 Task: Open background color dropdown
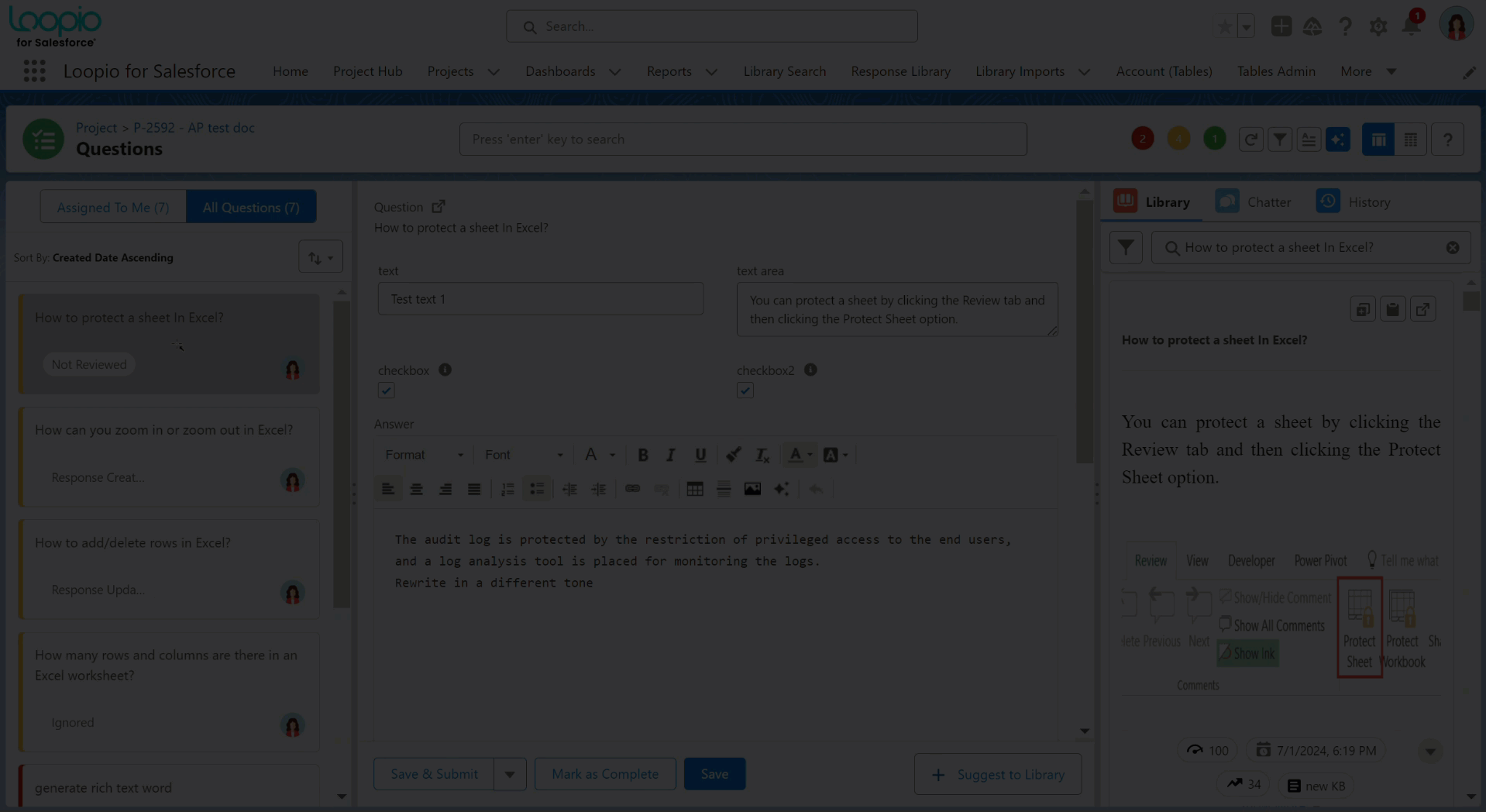point(835,455)
